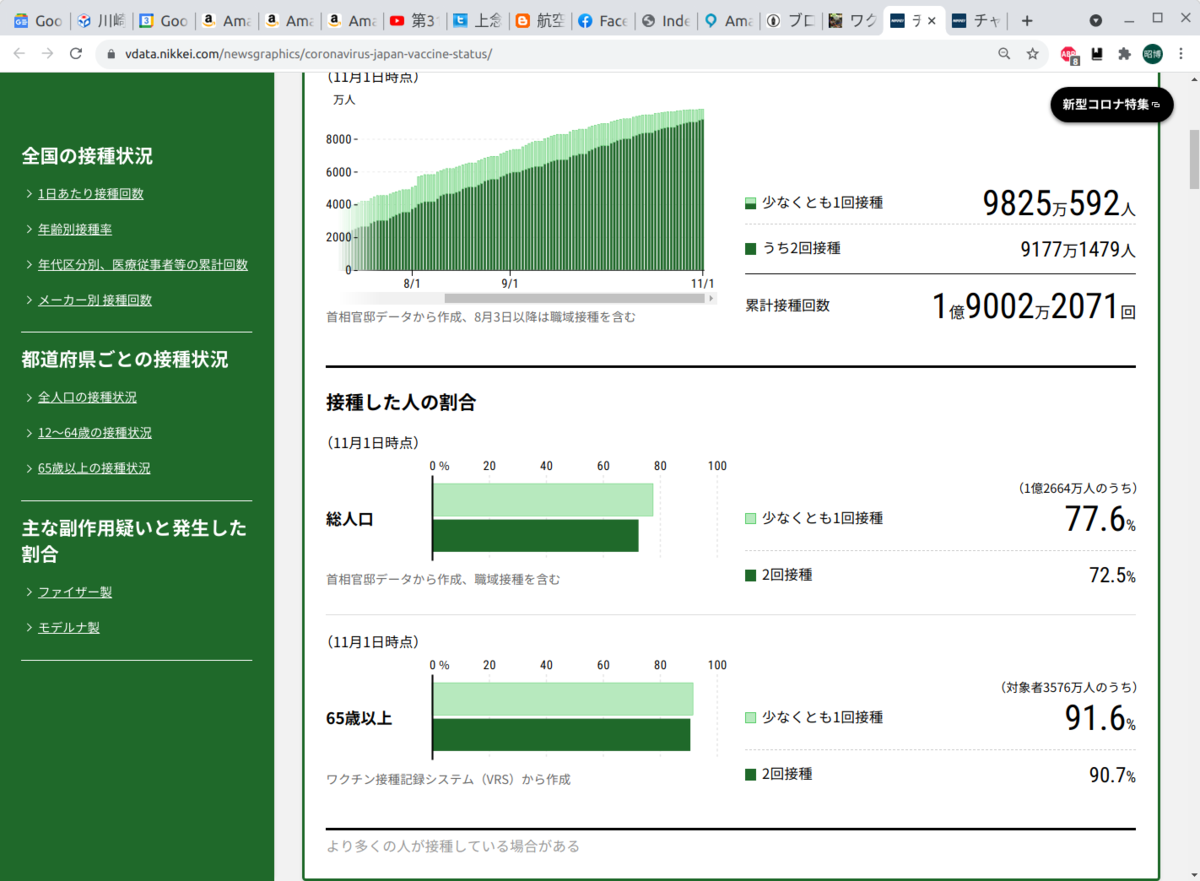Switch to the Facebook tab
Screen dimensions: 1200x881
[602, 19]
